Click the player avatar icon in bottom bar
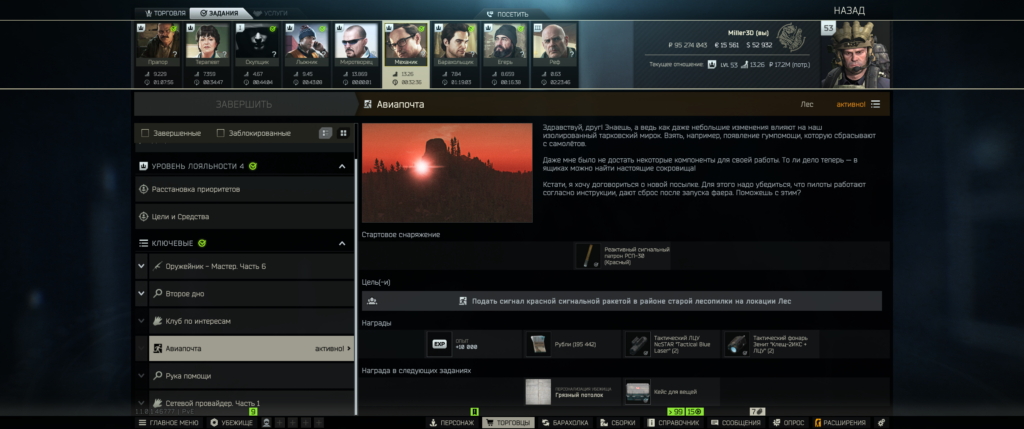Screen dimensions: 1024x429 pyautogui.click(x=266, y=423)
